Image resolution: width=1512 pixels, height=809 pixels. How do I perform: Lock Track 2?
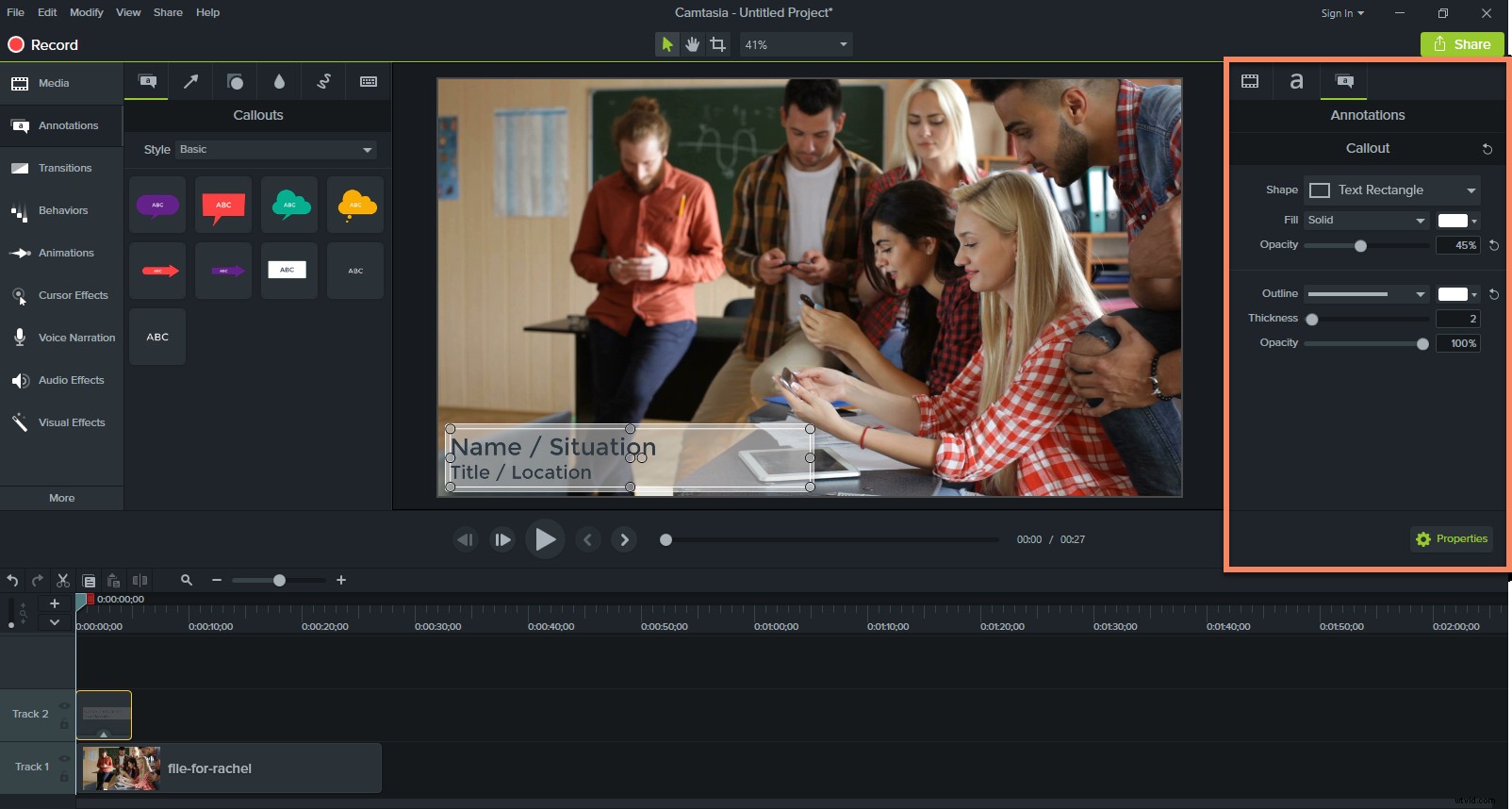(64, 724)
